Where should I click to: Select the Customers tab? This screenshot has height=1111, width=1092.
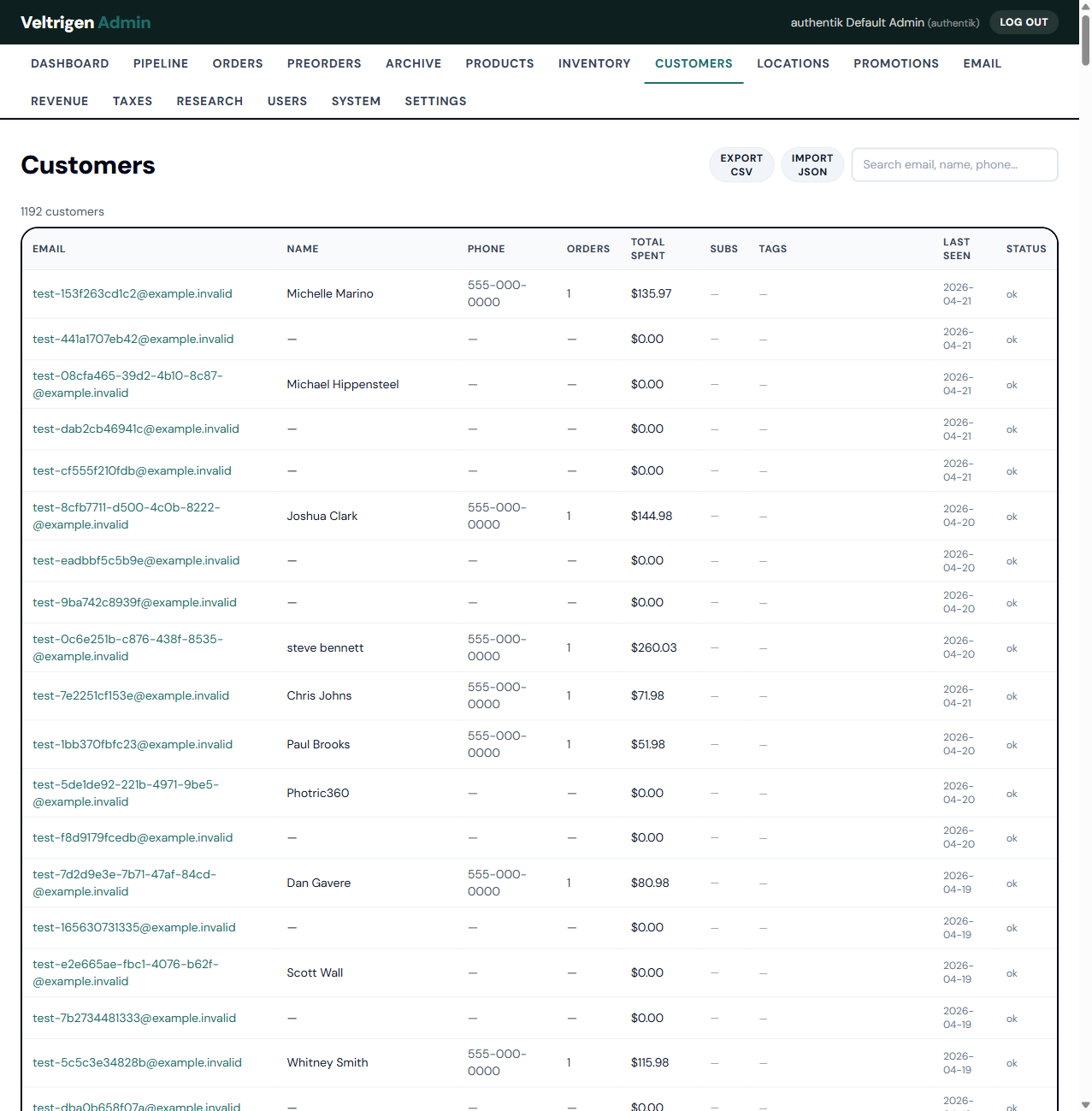tap(694, 63)
